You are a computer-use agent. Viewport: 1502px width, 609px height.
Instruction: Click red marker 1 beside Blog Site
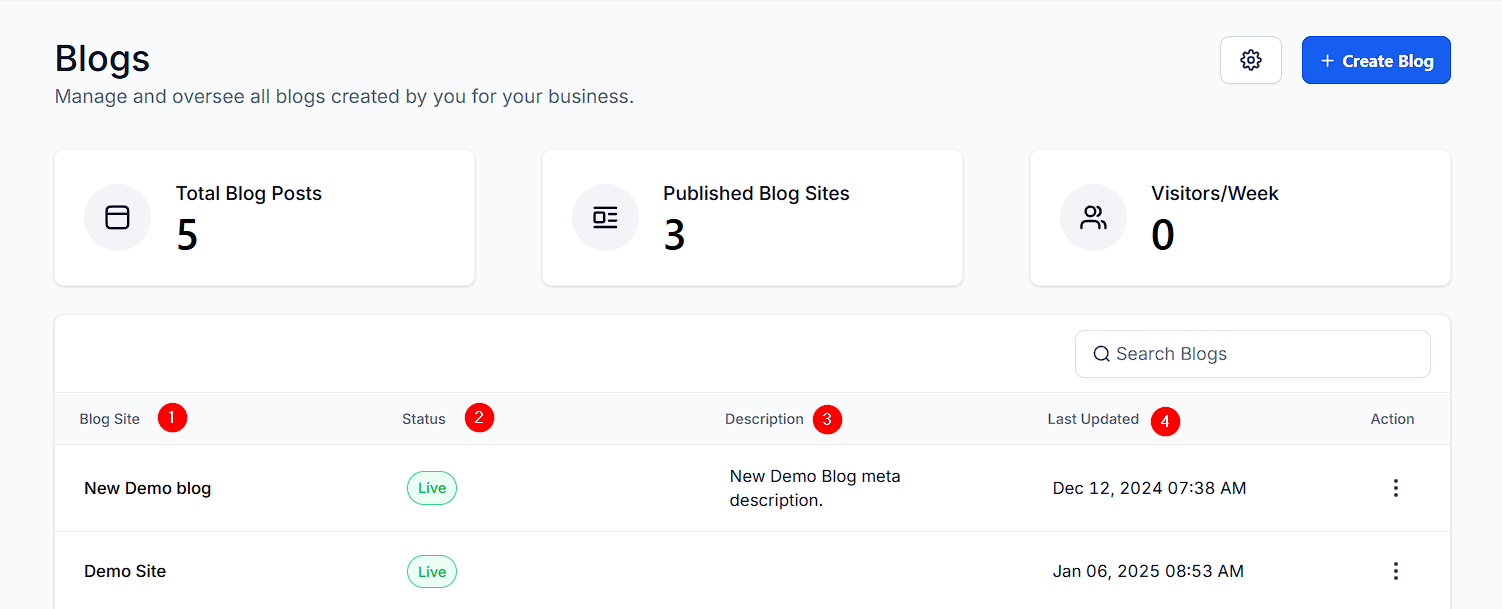pos(172,418)
